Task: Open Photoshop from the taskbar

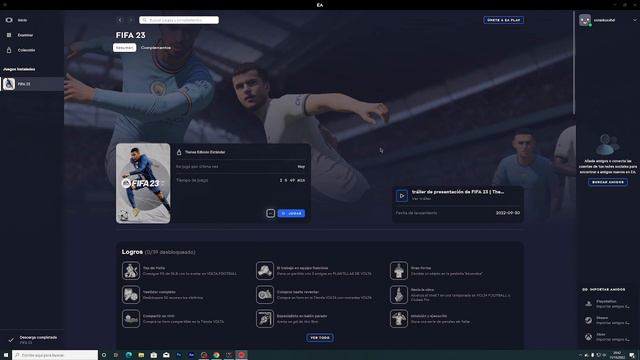Action: point(179,355)
